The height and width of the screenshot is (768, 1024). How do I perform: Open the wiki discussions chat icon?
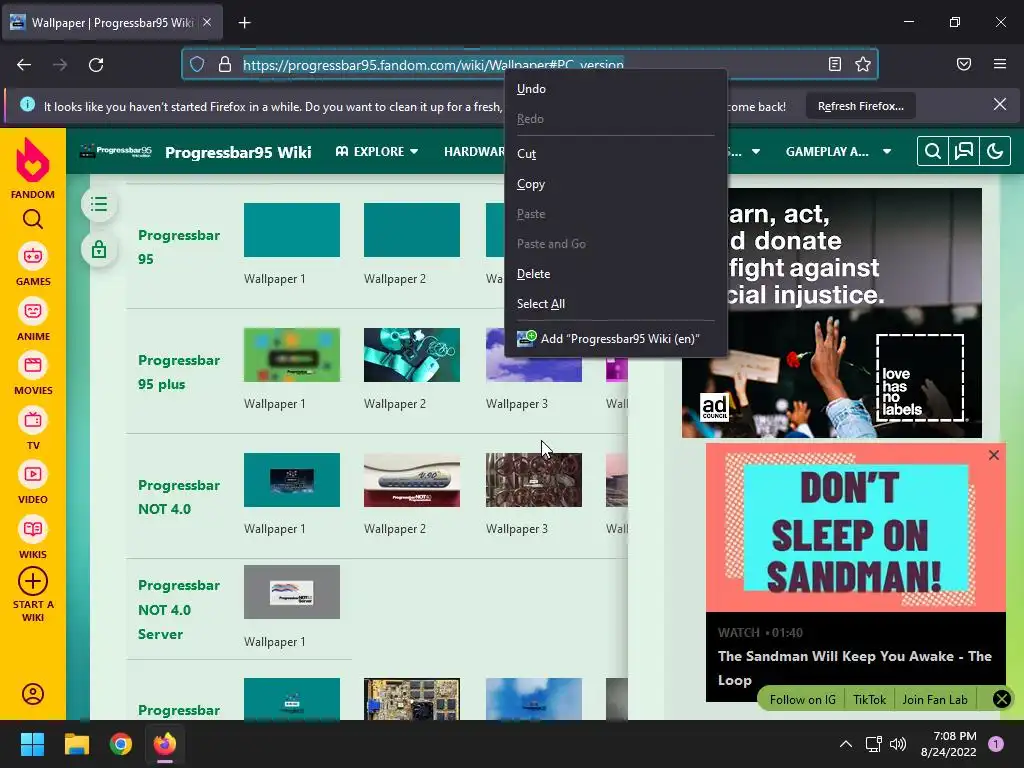tap(964, 152)
